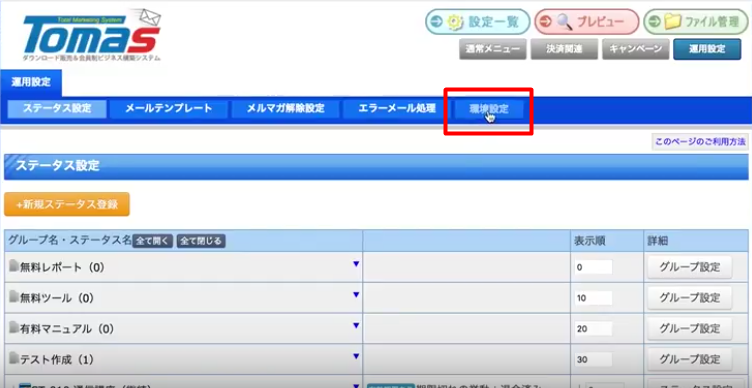
Task: Click the 運用設定 tab
Action: click(31, 82)
